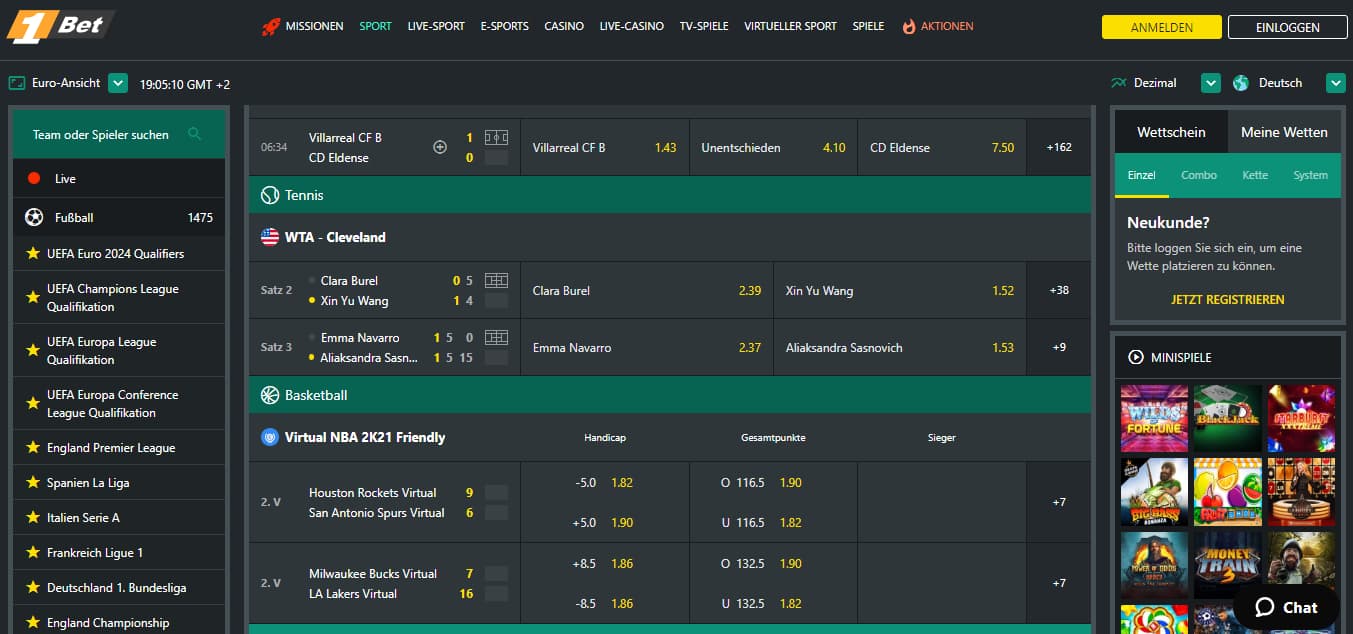Screen dimensions: 1353x634
Task: Click the tennis ball icon in Tennis header
Action: [269, 195]
